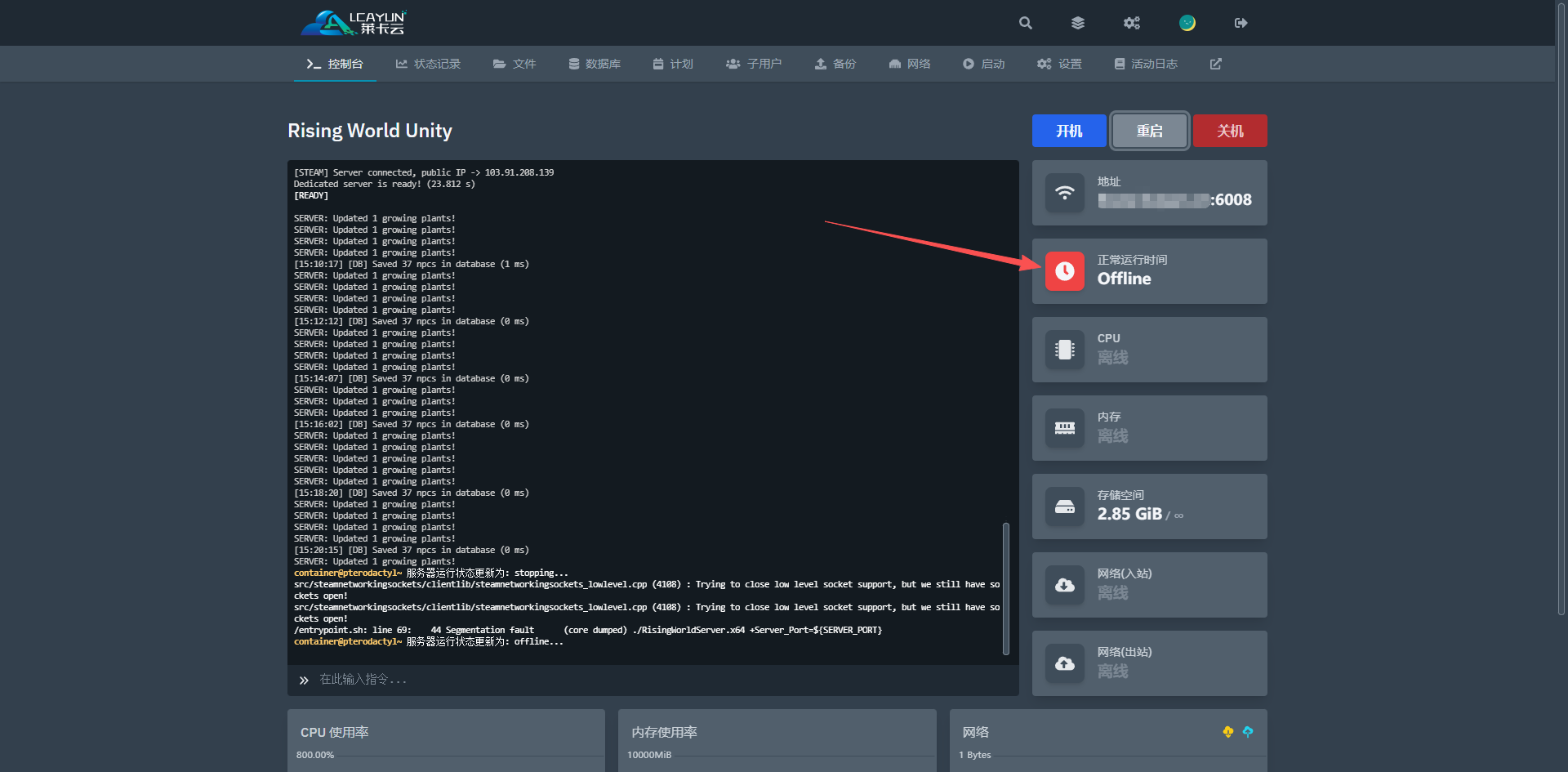Click the 2.85 GiB storage value
The width and height of the screenshot is (1568, 772).
[x=1129, y=514]
